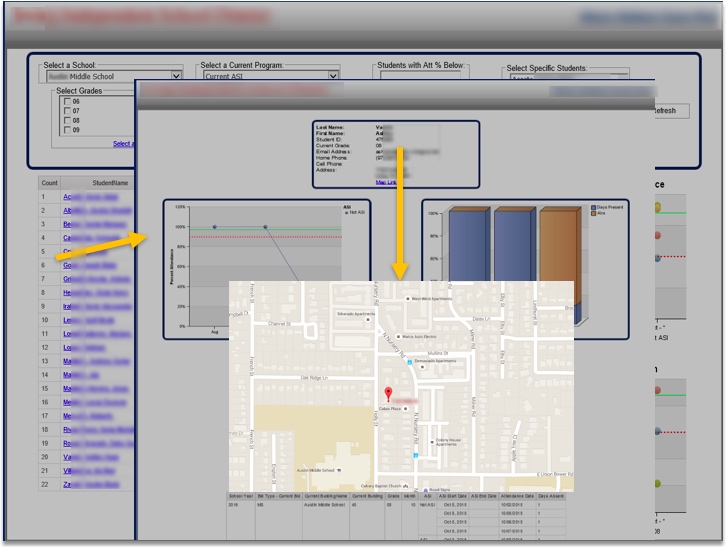Click the Days Present blue legend swatch
The image size is (726, 547).
point(594,207)
